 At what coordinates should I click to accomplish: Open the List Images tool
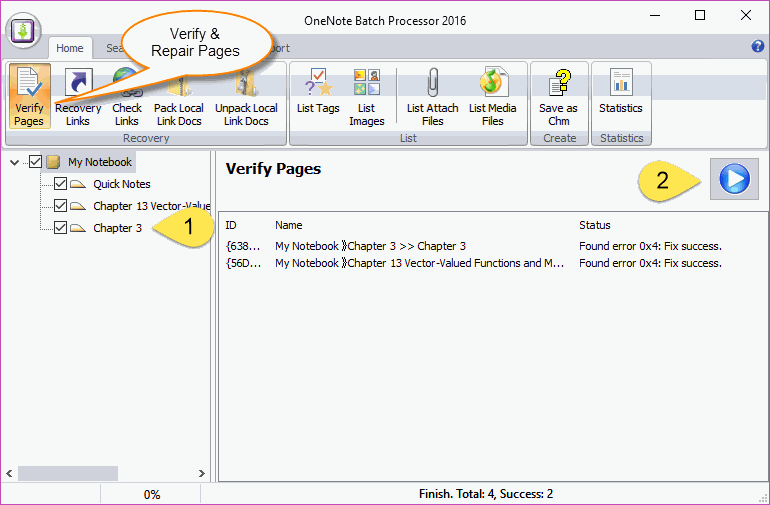pos(366,96)
